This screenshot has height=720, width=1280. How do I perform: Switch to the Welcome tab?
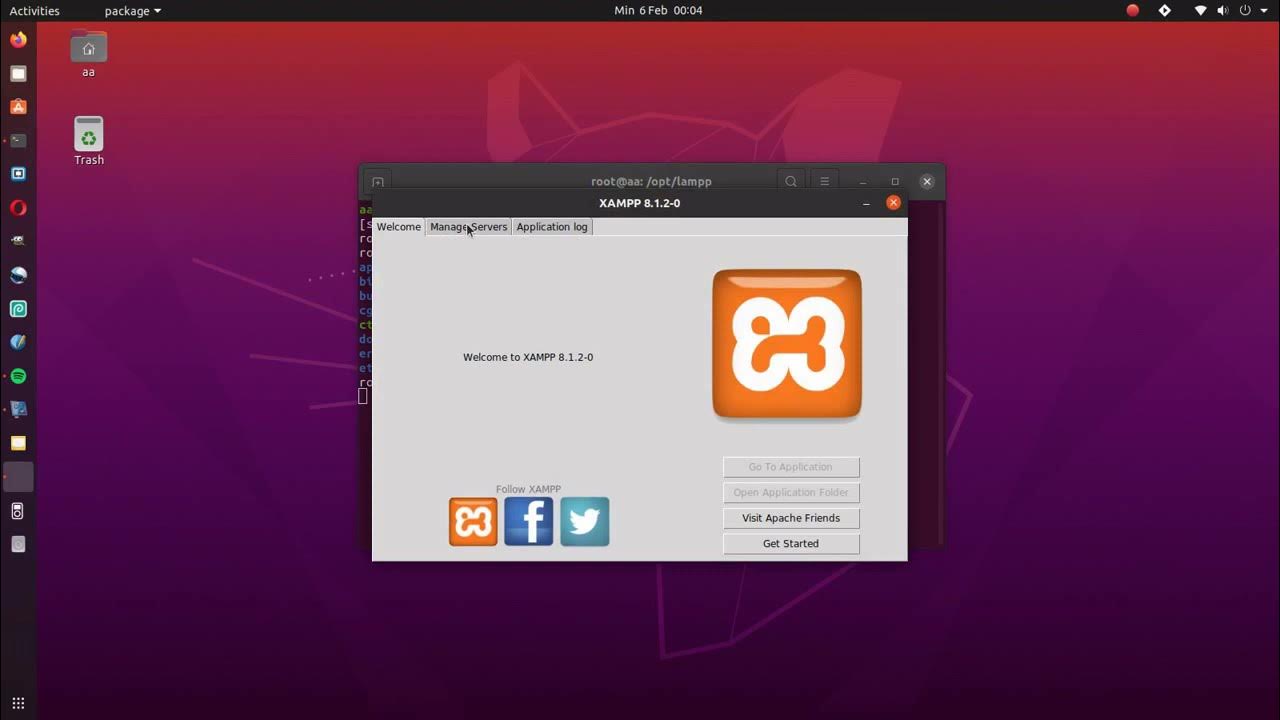(398, 227)
